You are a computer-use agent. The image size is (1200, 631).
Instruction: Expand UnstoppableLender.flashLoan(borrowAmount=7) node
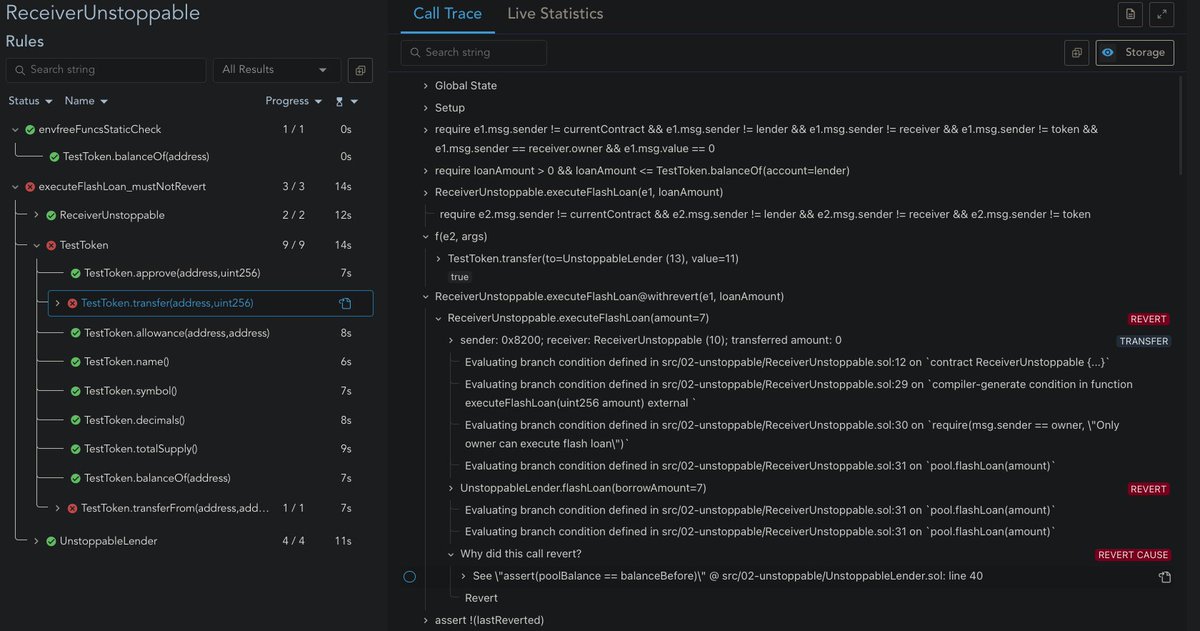pos(450,488)
